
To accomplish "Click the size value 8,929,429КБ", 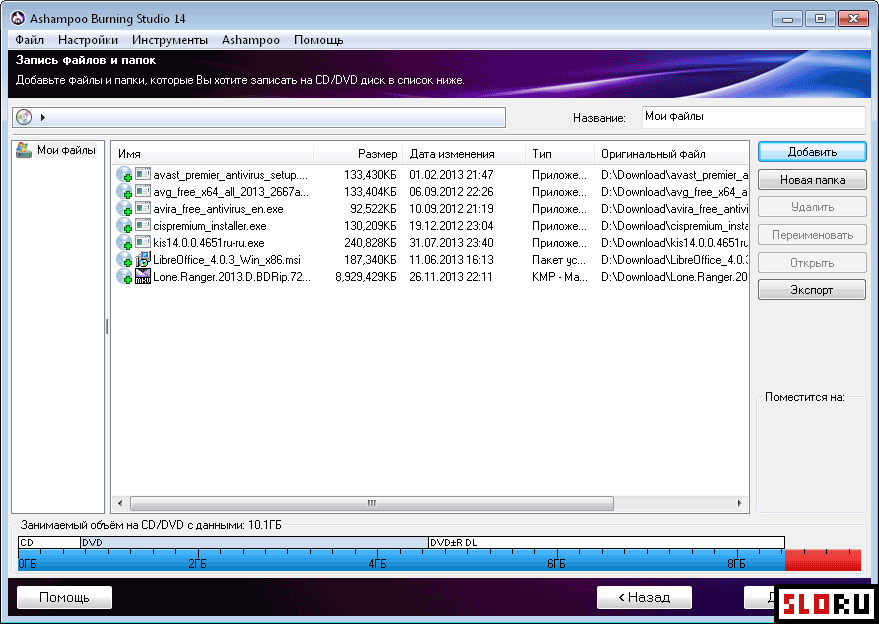I will point(366,276).
